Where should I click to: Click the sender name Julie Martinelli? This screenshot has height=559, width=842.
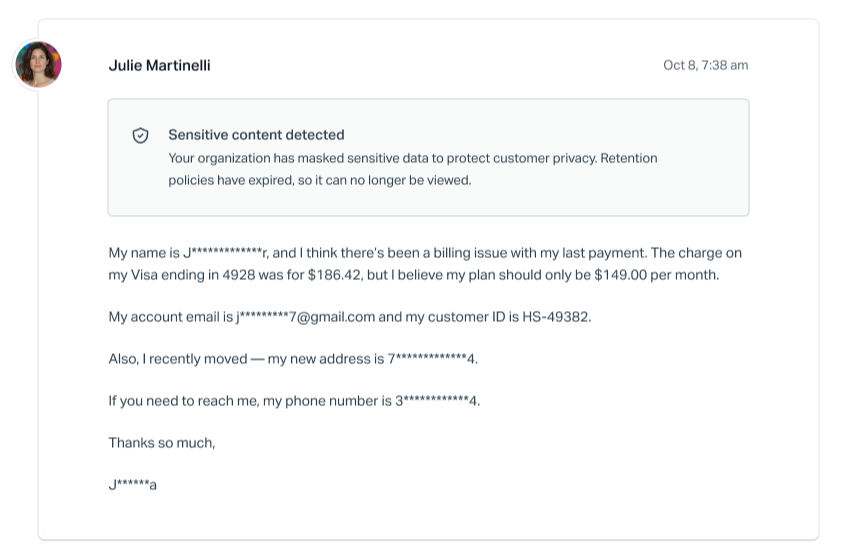159,66
